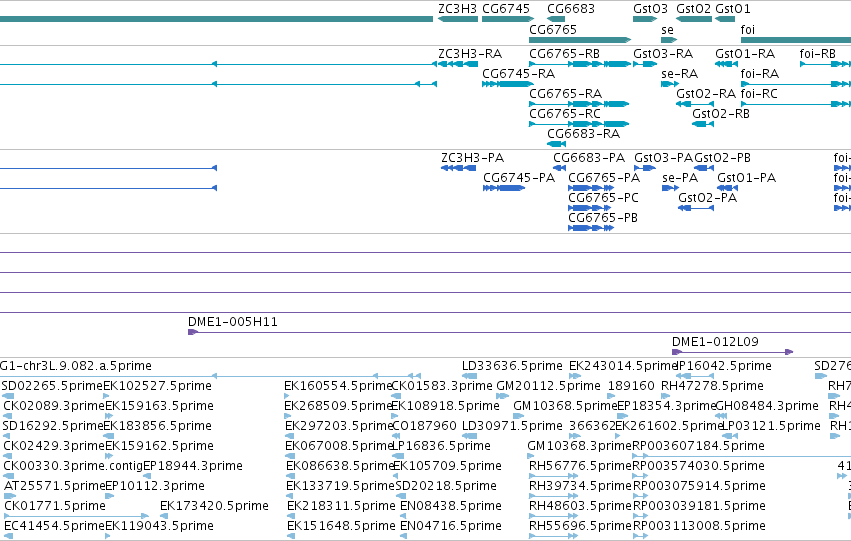Image resolution: width=851 pixels, height=541 pixels.
Task: Select the CG6745-RA transcript label
Action: point(518,74)
